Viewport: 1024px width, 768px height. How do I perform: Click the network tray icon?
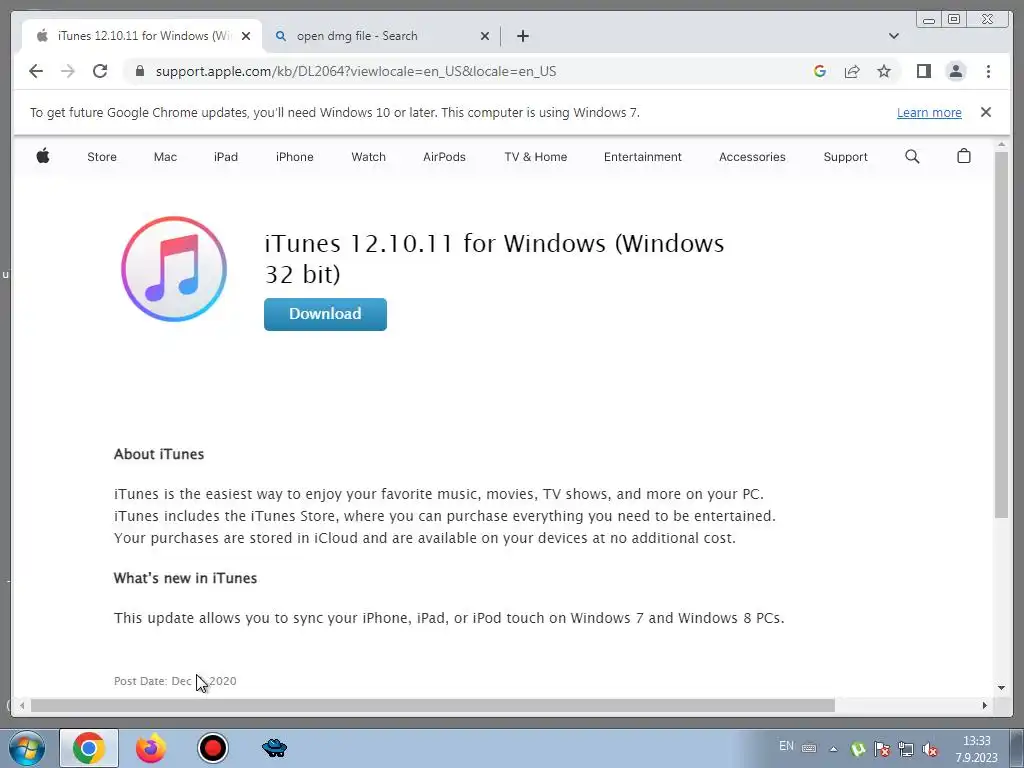click(x=906, y=749)
